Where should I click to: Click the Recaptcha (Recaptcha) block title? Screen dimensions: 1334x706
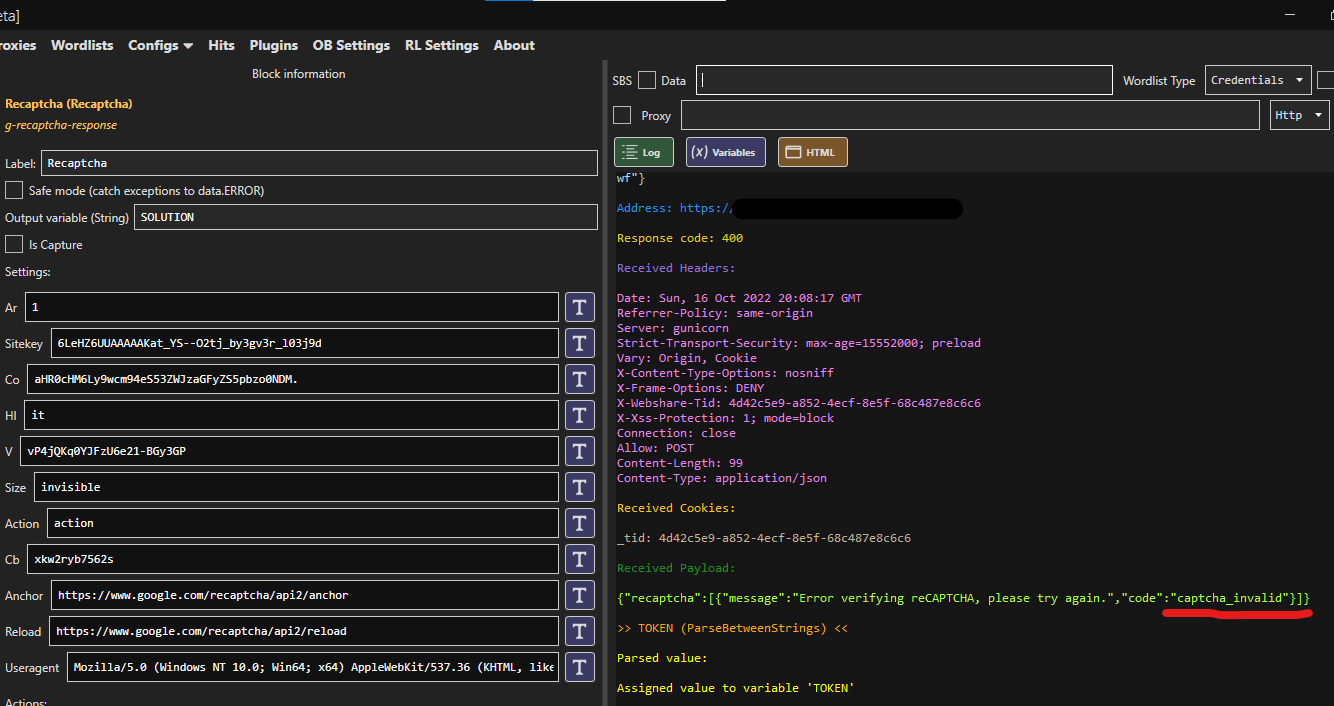point(69,103)
